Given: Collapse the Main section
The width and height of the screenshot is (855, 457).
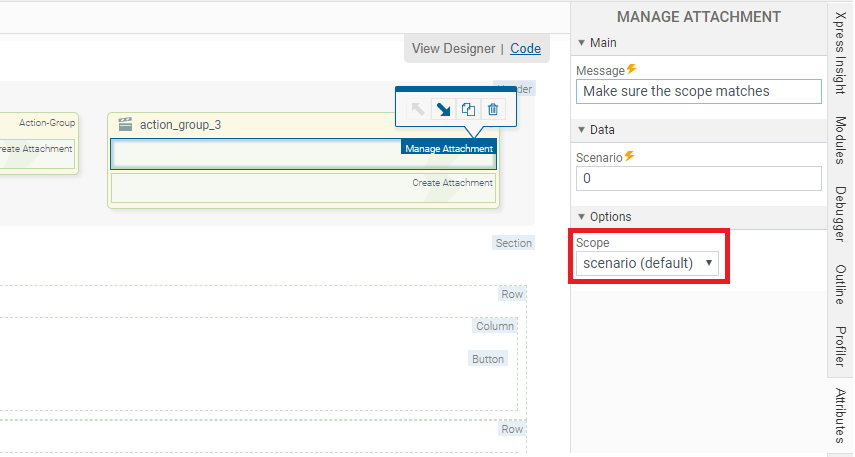Looking at the screenshot, I should [582, 43].
